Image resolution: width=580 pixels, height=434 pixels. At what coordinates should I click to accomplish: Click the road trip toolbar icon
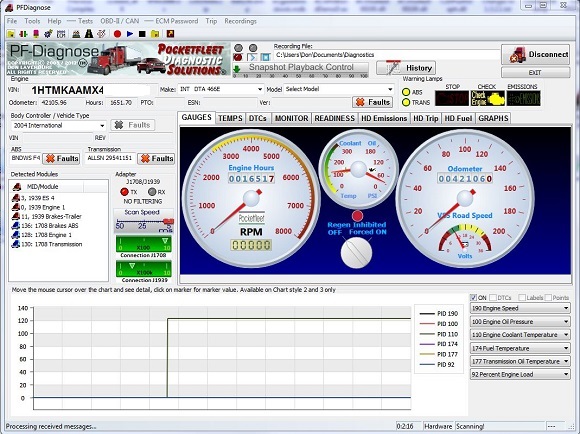click(x=89, y=34)
